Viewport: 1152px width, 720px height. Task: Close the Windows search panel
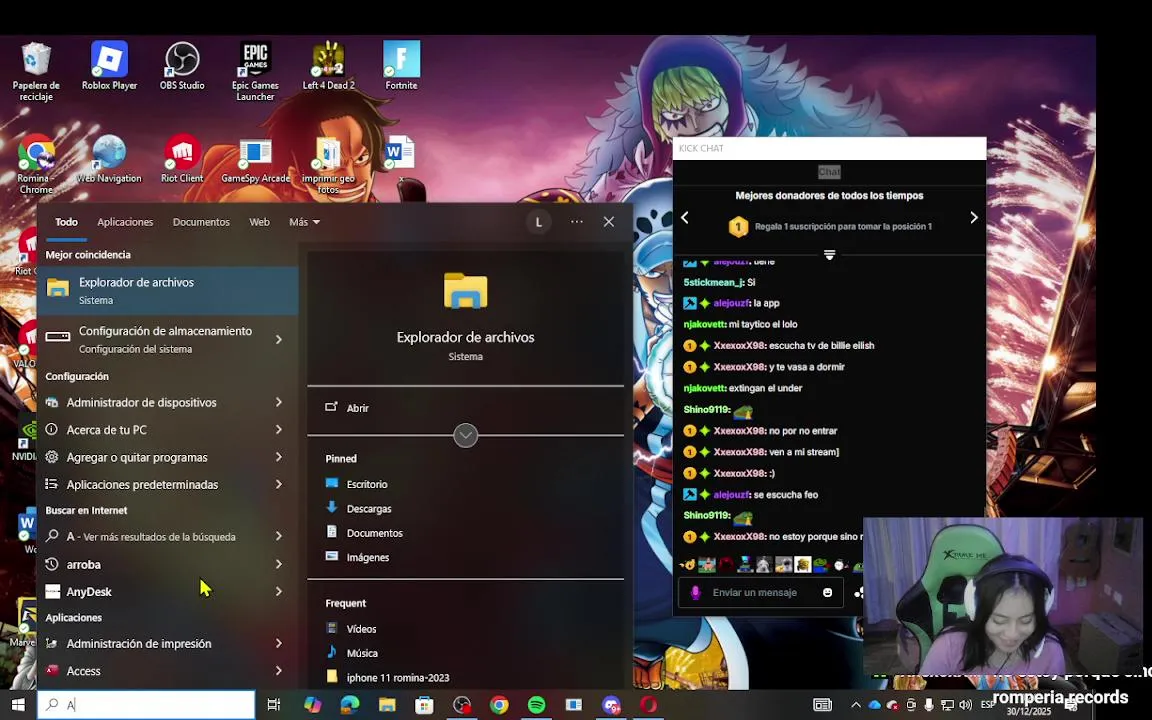point(609,222)
